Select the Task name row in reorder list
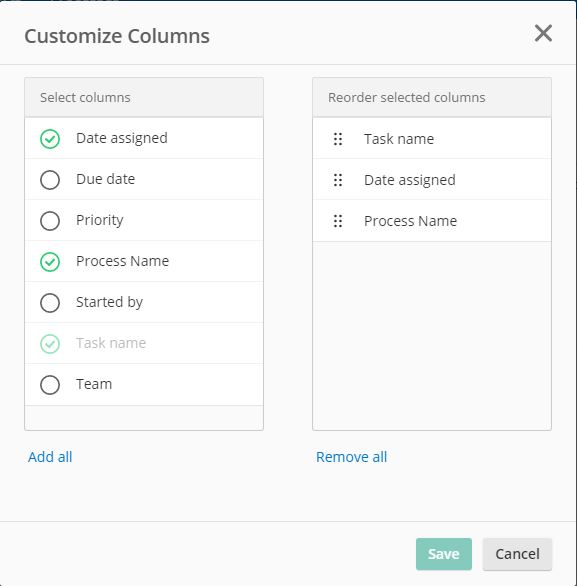 [432, 139]
